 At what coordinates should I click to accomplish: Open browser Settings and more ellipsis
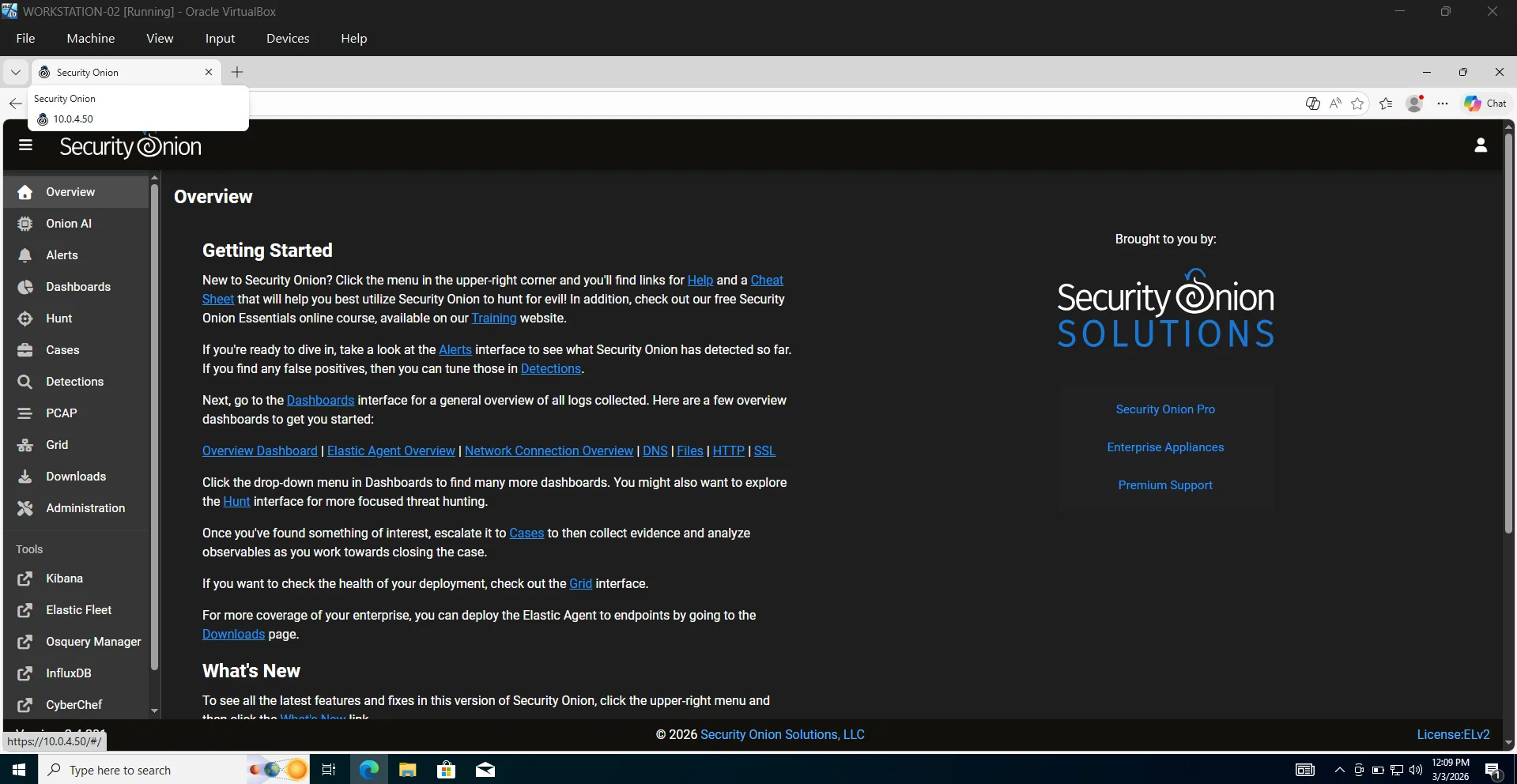pyautogui.click(x=1443, y=104)
